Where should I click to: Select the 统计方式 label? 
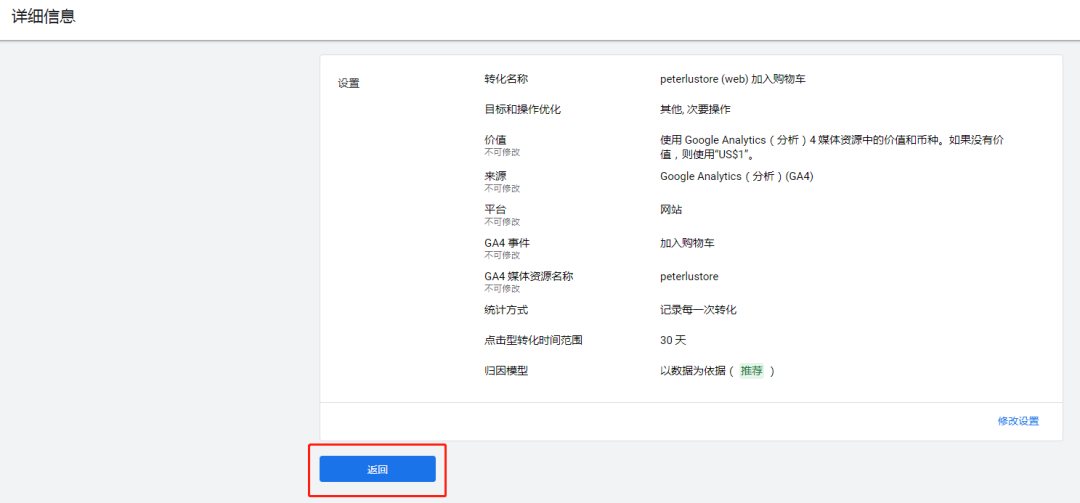pyautogui.click(x=506, y=310)
